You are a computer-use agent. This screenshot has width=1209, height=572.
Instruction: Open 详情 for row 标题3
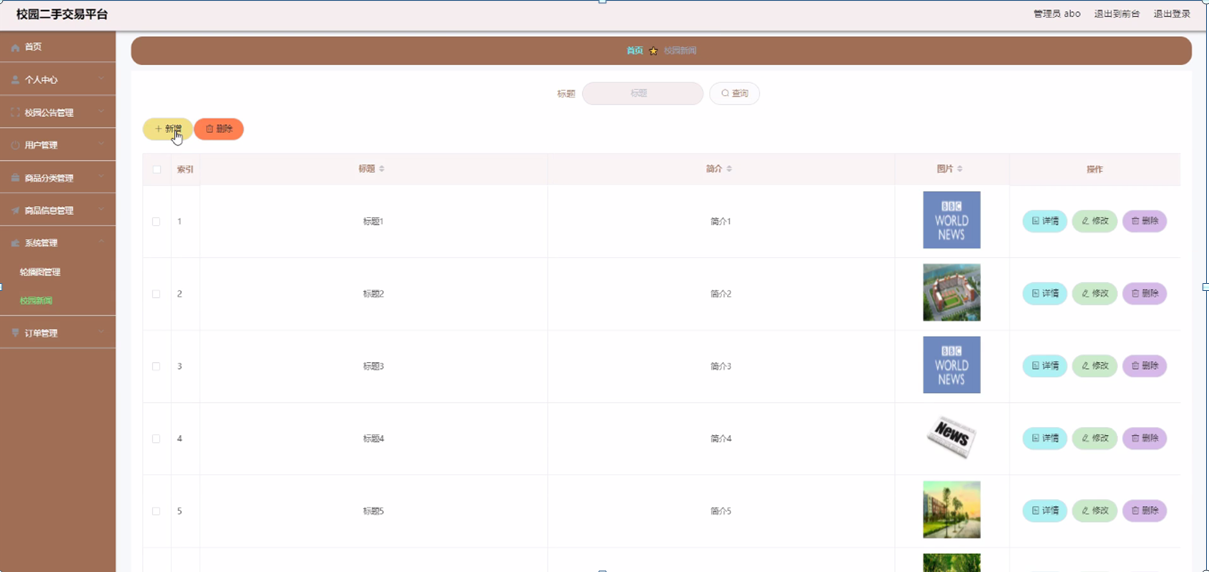(x=1045, y=366)
